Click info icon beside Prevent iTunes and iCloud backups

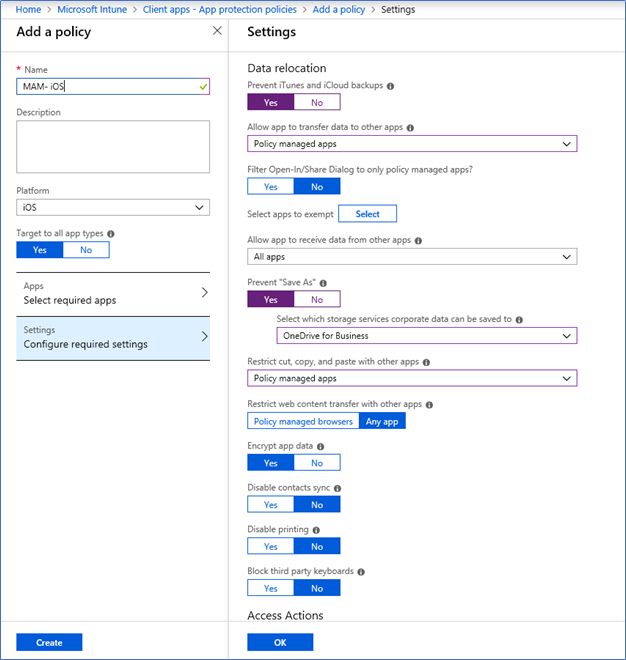point(390,86)
